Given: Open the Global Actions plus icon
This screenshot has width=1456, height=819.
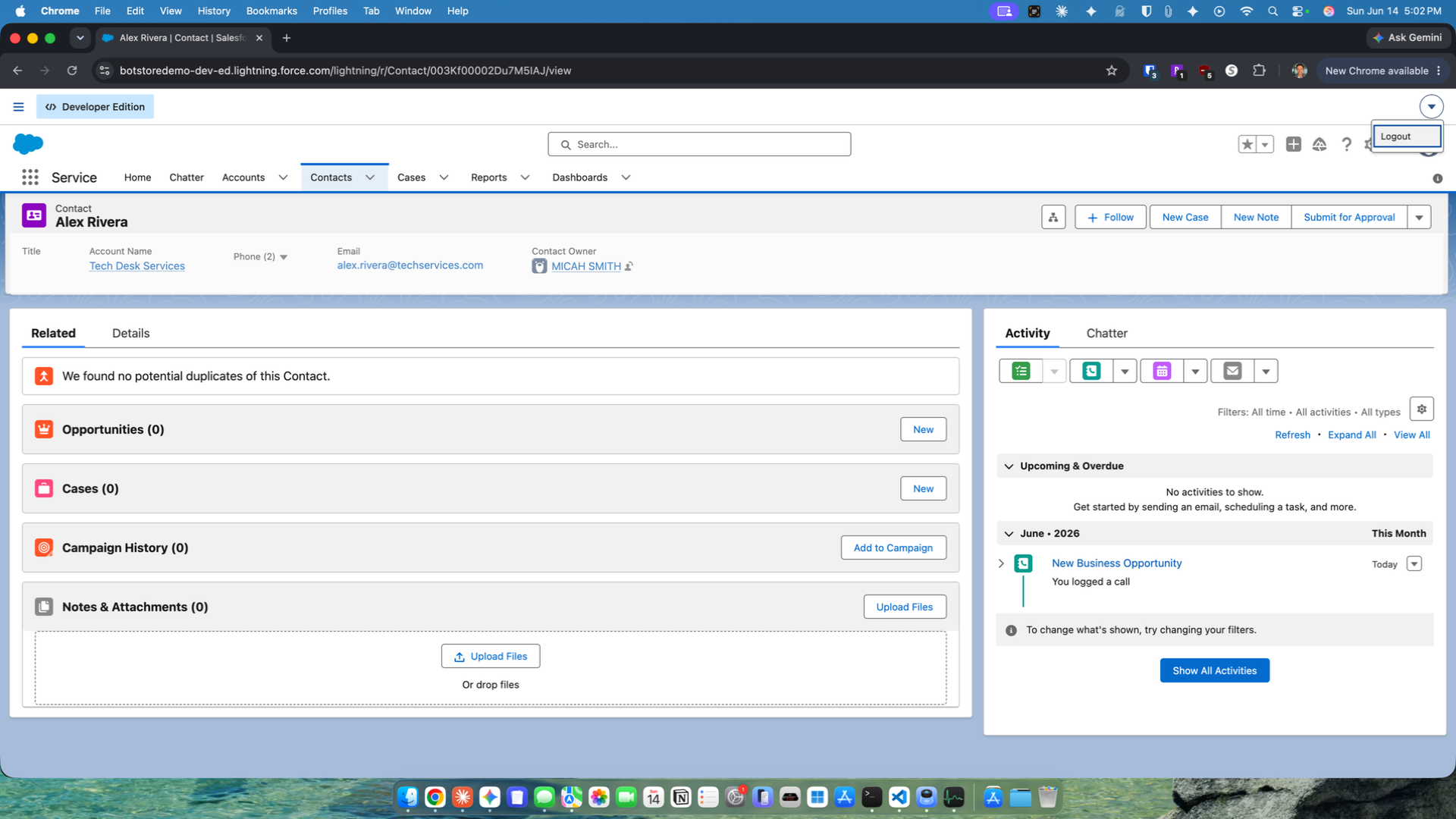Looking at the screenshot, I should (1294, 144).
